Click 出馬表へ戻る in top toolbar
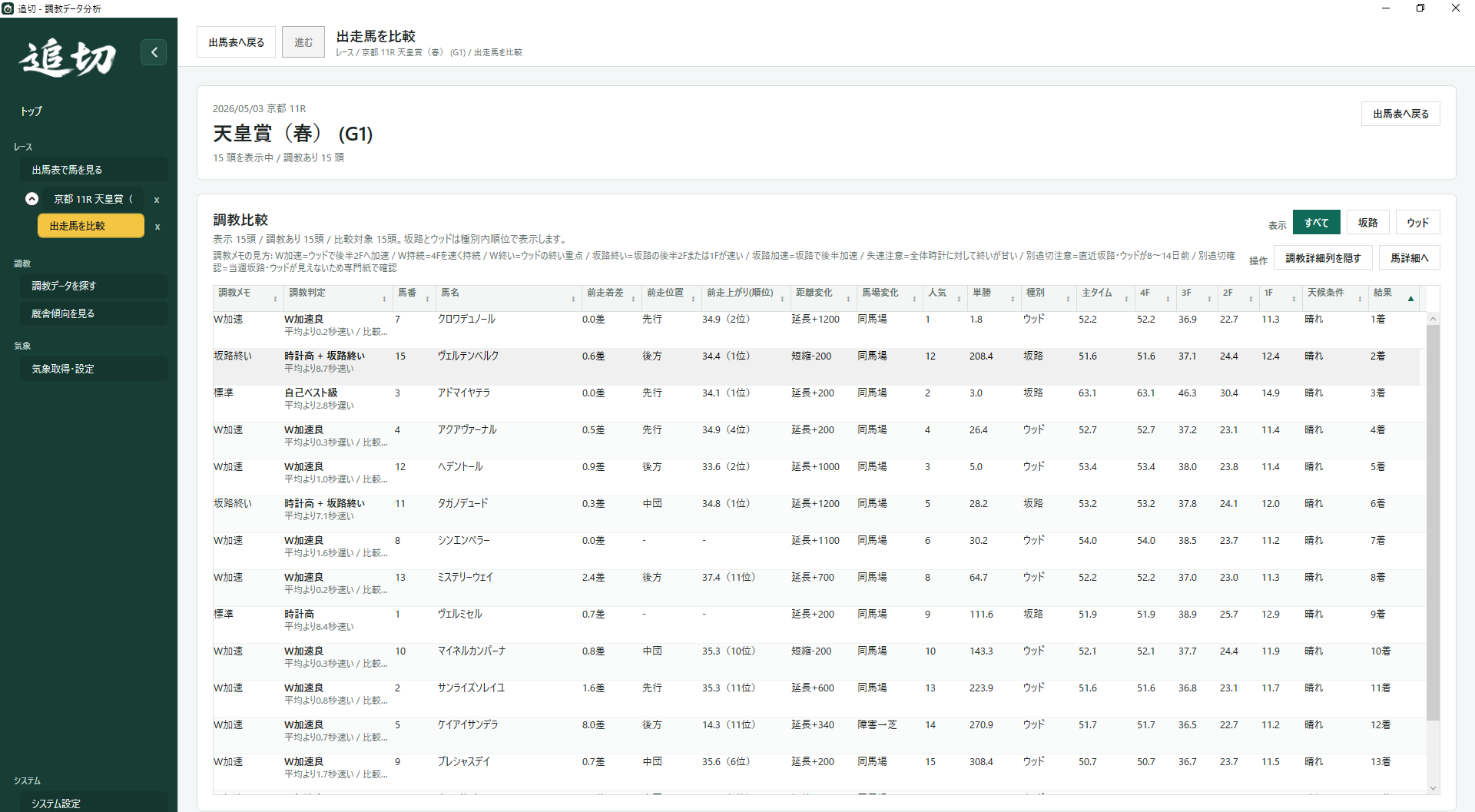Image resolution: width=1475 pixels, height=812 pixels. coord(237,42)
